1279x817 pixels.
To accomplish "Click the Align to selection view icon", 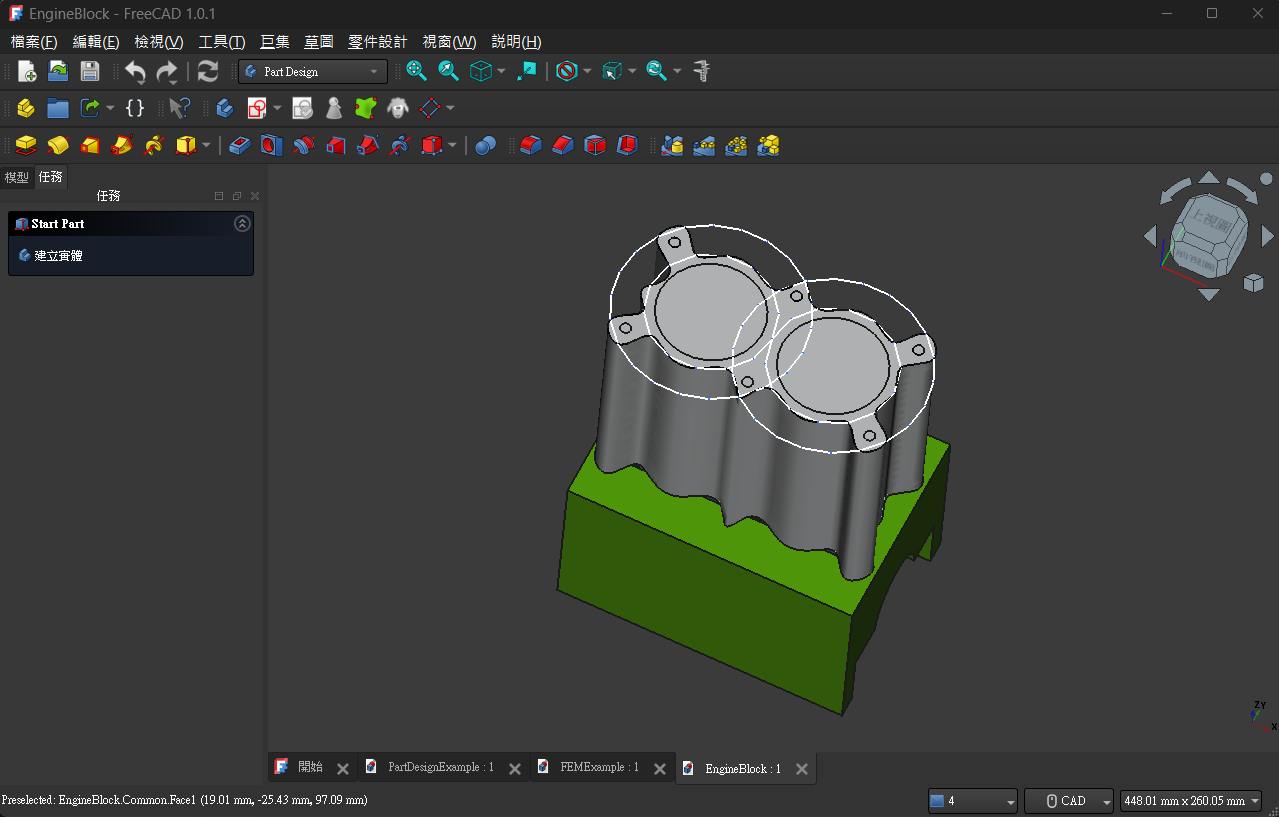I will pos(526,71).
